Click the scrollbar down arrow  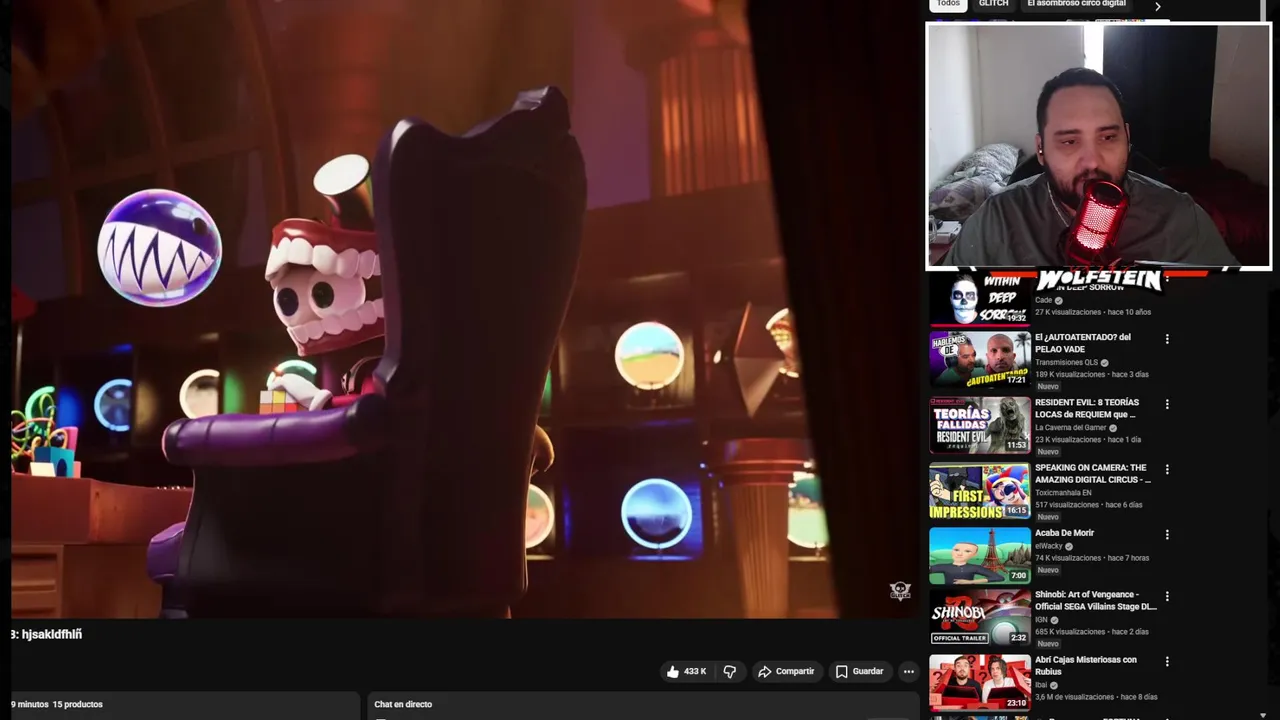1263,715
